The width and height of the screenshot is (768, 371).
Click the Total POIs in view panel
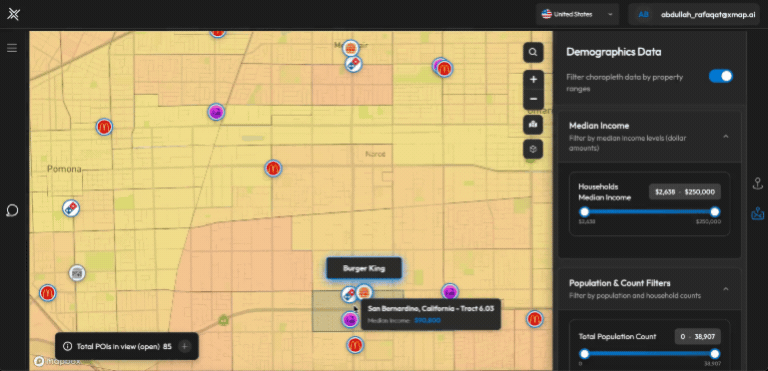tap(126, 346)
